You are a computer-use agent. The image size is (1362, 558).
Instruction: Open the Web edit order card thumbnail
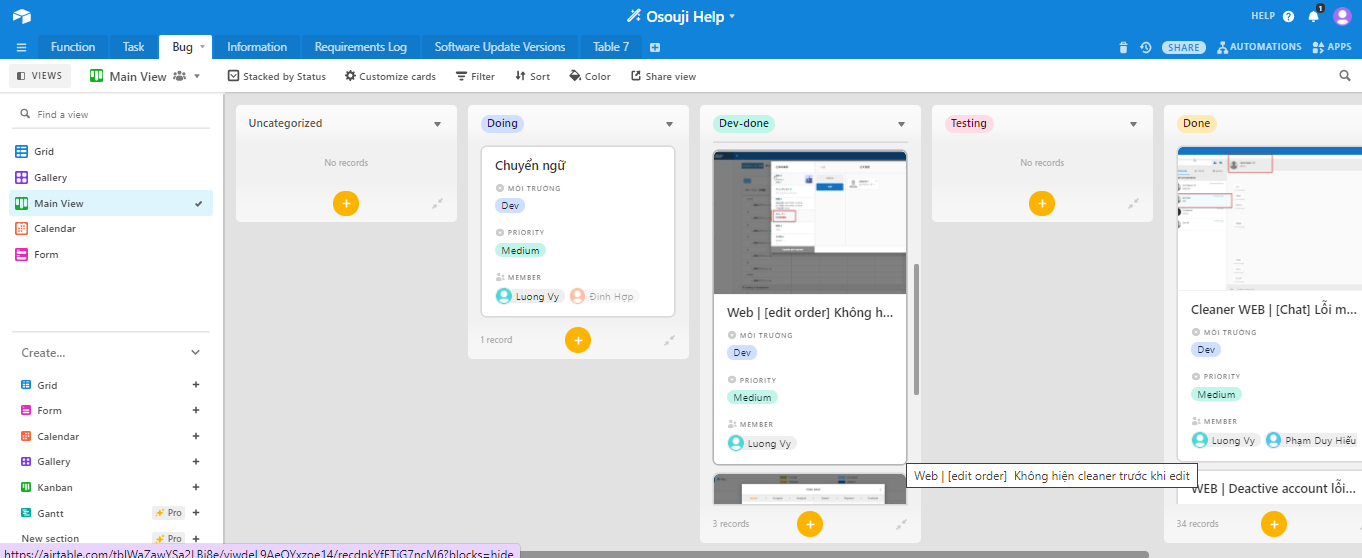click(x=810, y=222)
